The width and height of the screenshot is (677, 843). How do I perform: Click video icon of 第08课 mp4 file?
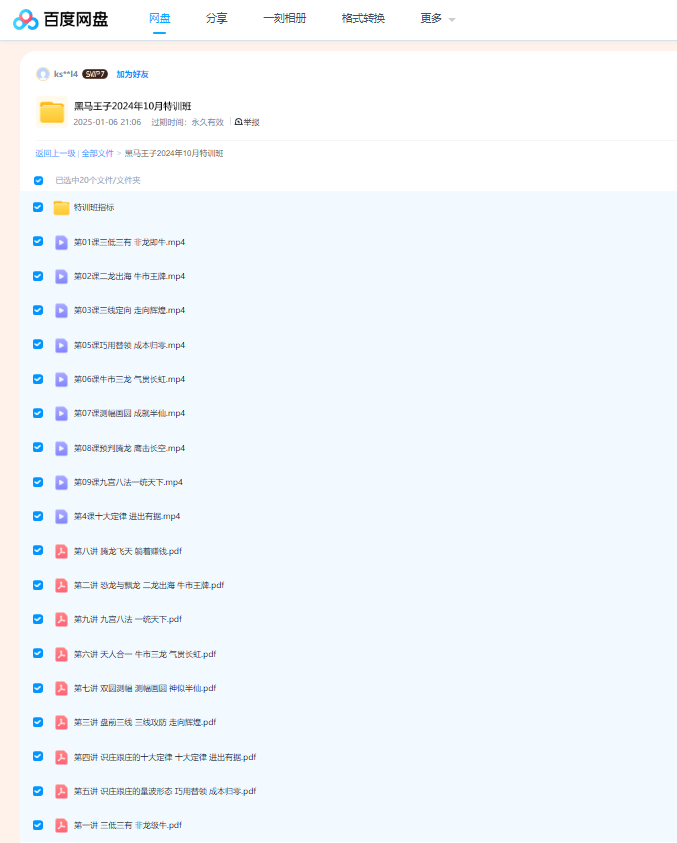pyautogui.click(x=61, y=448)
